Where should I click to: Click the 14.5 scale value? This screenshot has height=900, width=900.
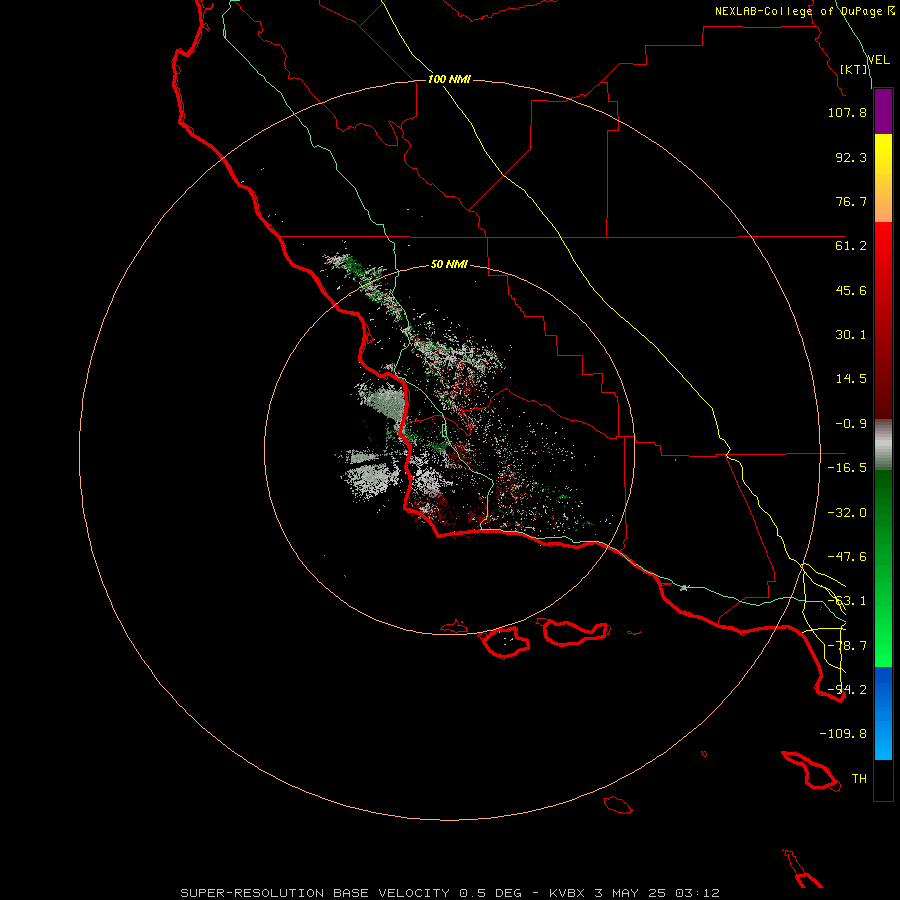click(x=851, y=379)
